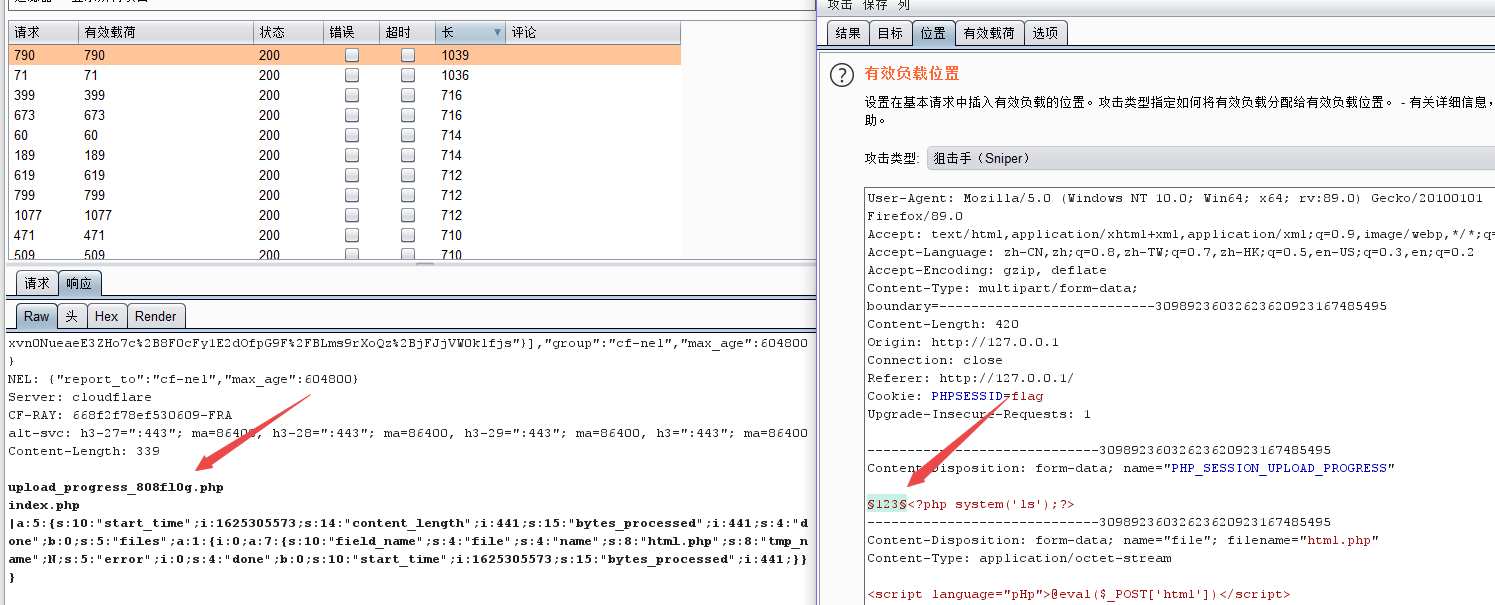Image resolution: width=1495 pixels, height=605 pixels.
Task: Tick the 错误 checkbox for request 1077
Action: tap(352, 215)
